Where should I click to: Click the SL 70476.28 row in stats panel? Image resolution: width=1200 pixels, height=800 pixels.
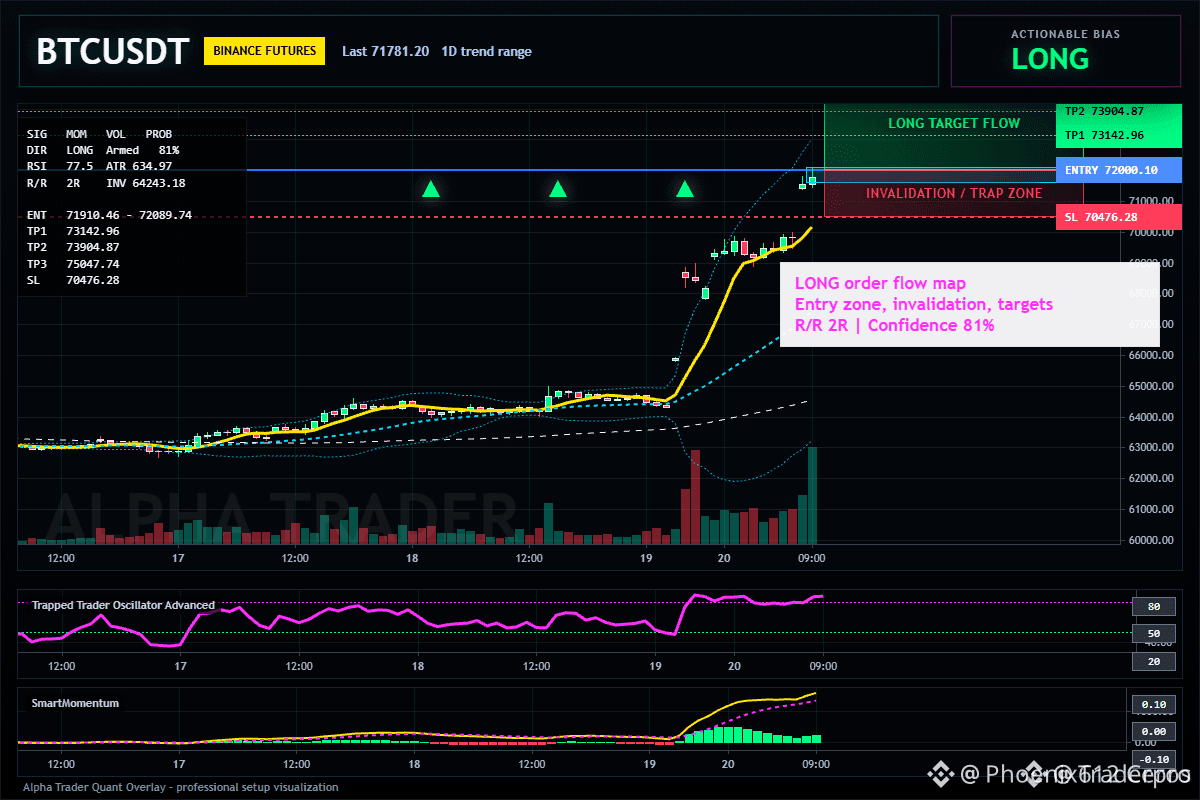coord(73,280)
